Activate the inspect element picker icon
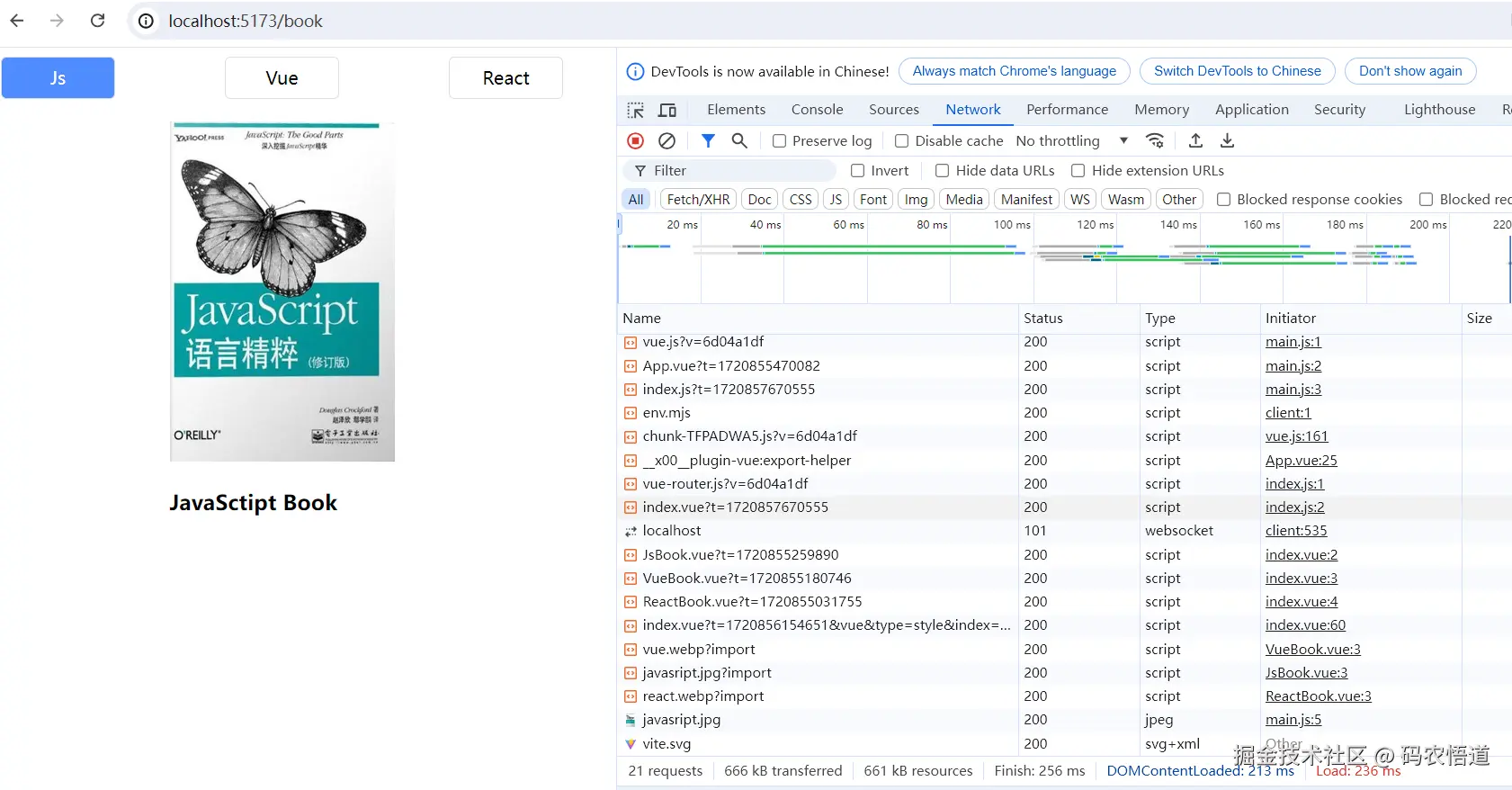Image resolution: width=1512 pixels, height=790 pixels. tap(636, 110)
